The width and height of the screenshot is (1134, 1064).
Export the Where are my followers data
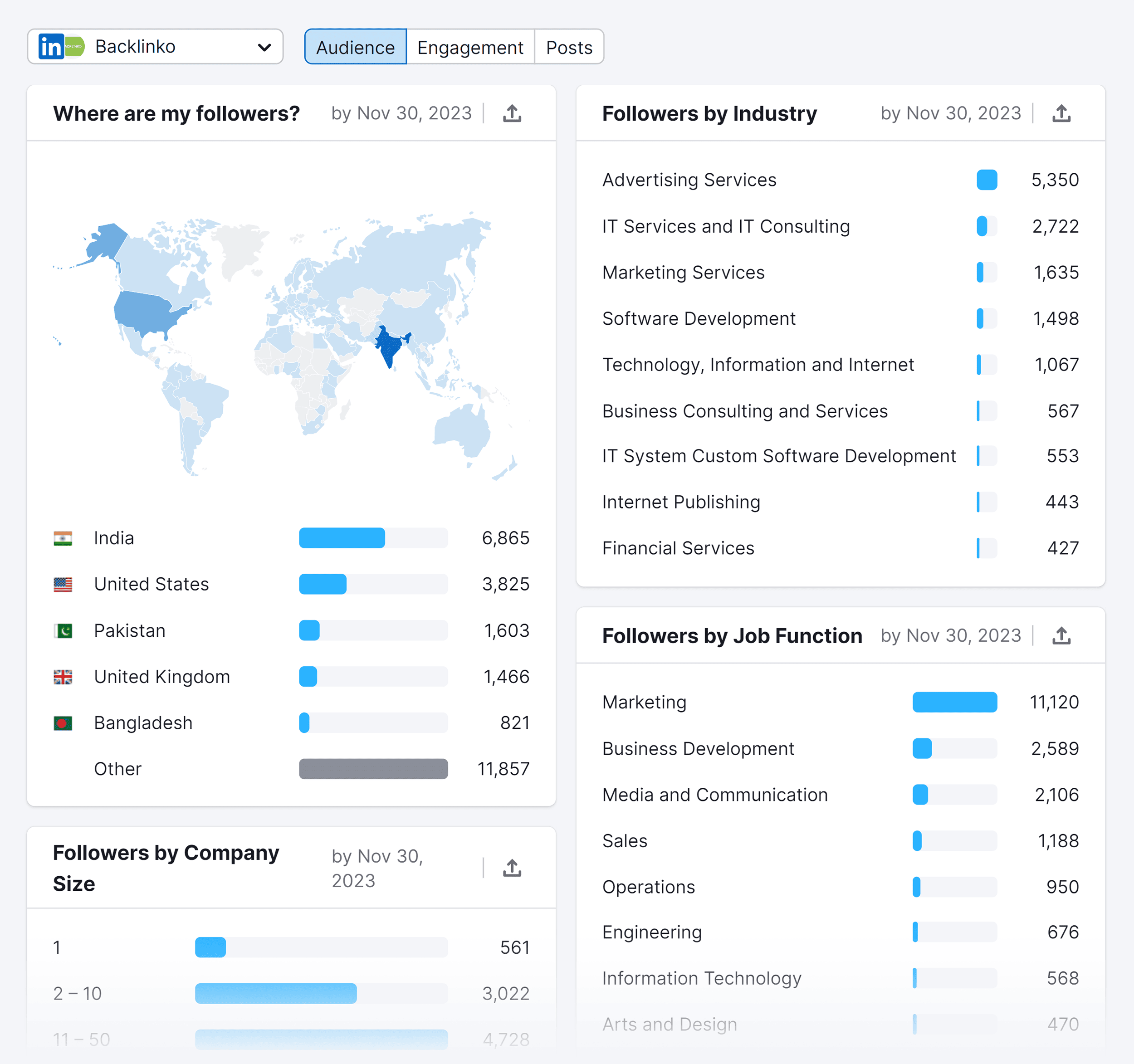pyautogui.click(x=512, y=113)
